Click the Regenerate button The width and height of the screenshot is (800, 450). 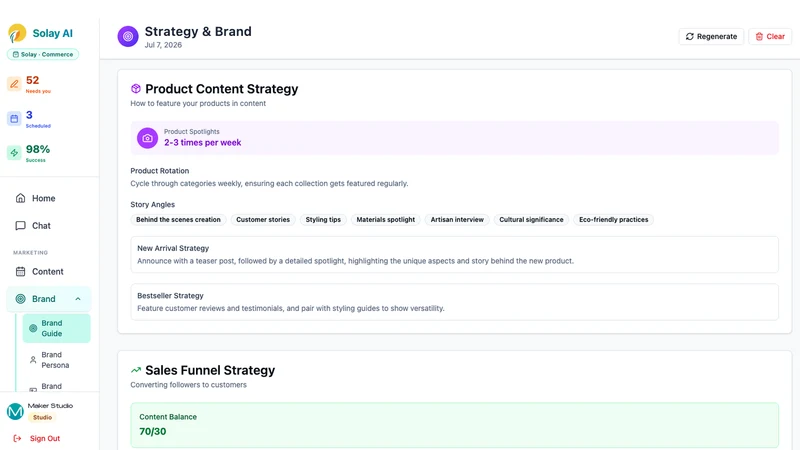pos(711,36)
